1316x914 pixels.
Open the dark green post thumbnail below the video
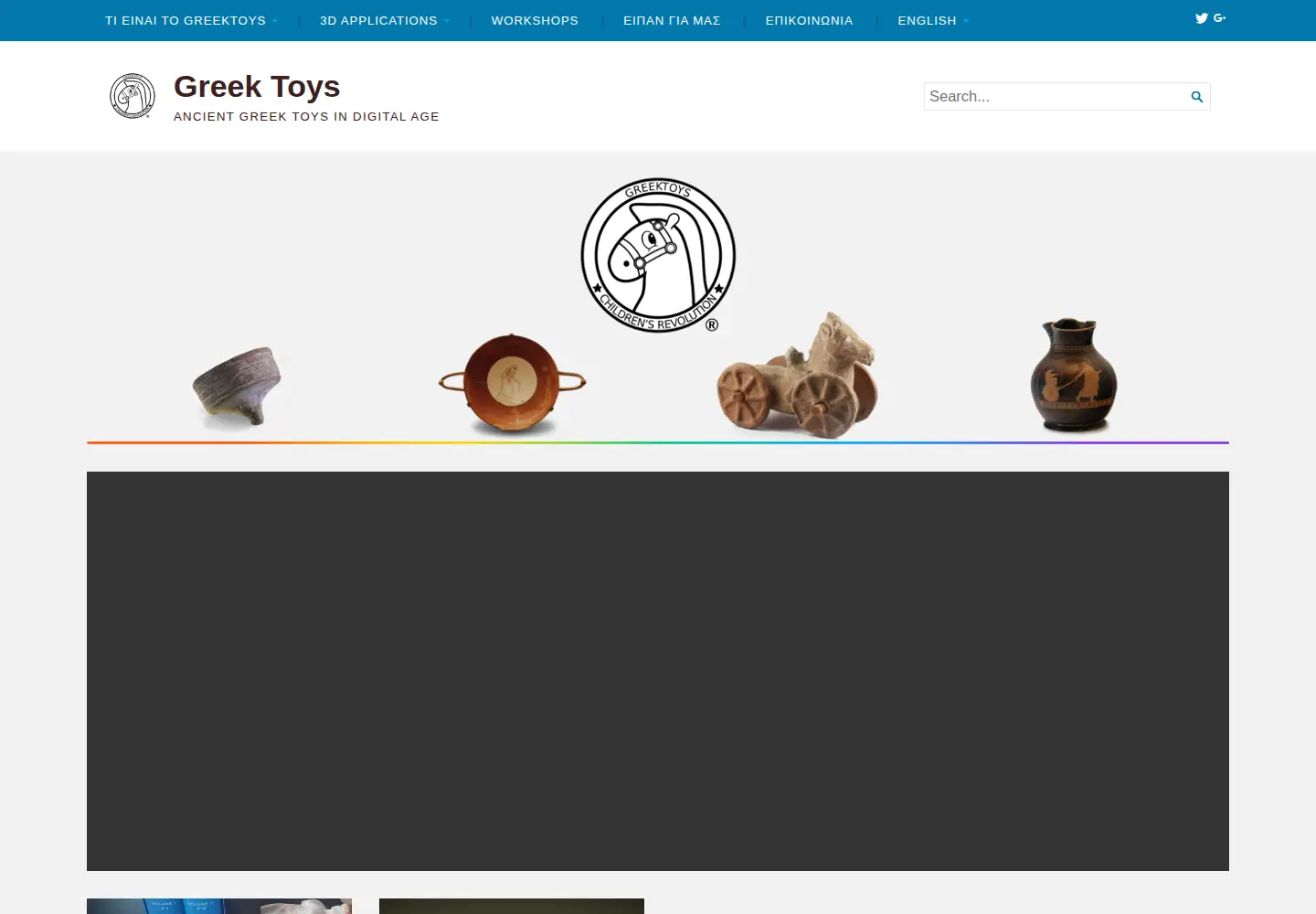tap(512, 906)
